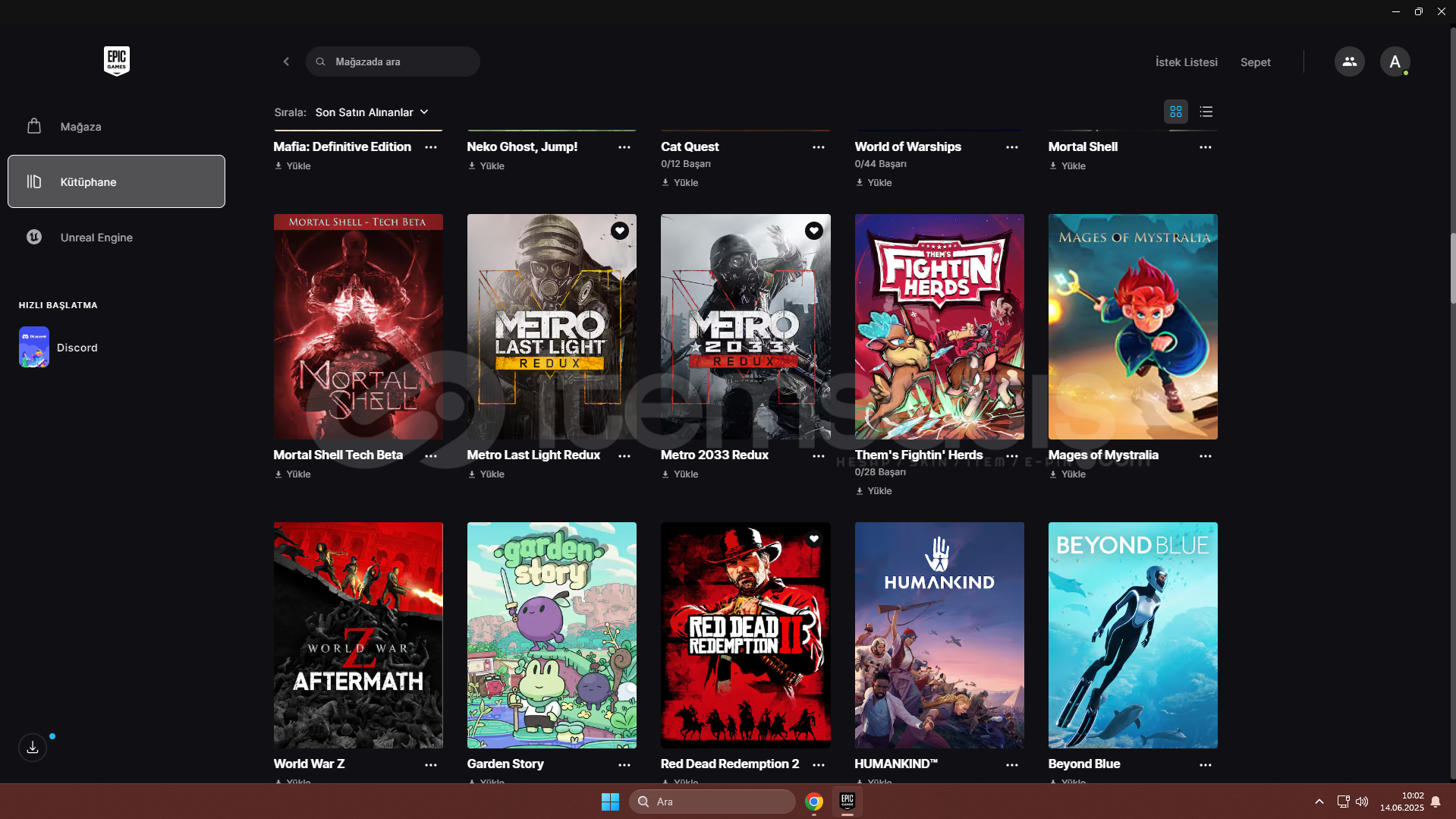Screen dimensions: 1456x819
Task: Click the taskbar Ara search box
Action: (712, 802)
